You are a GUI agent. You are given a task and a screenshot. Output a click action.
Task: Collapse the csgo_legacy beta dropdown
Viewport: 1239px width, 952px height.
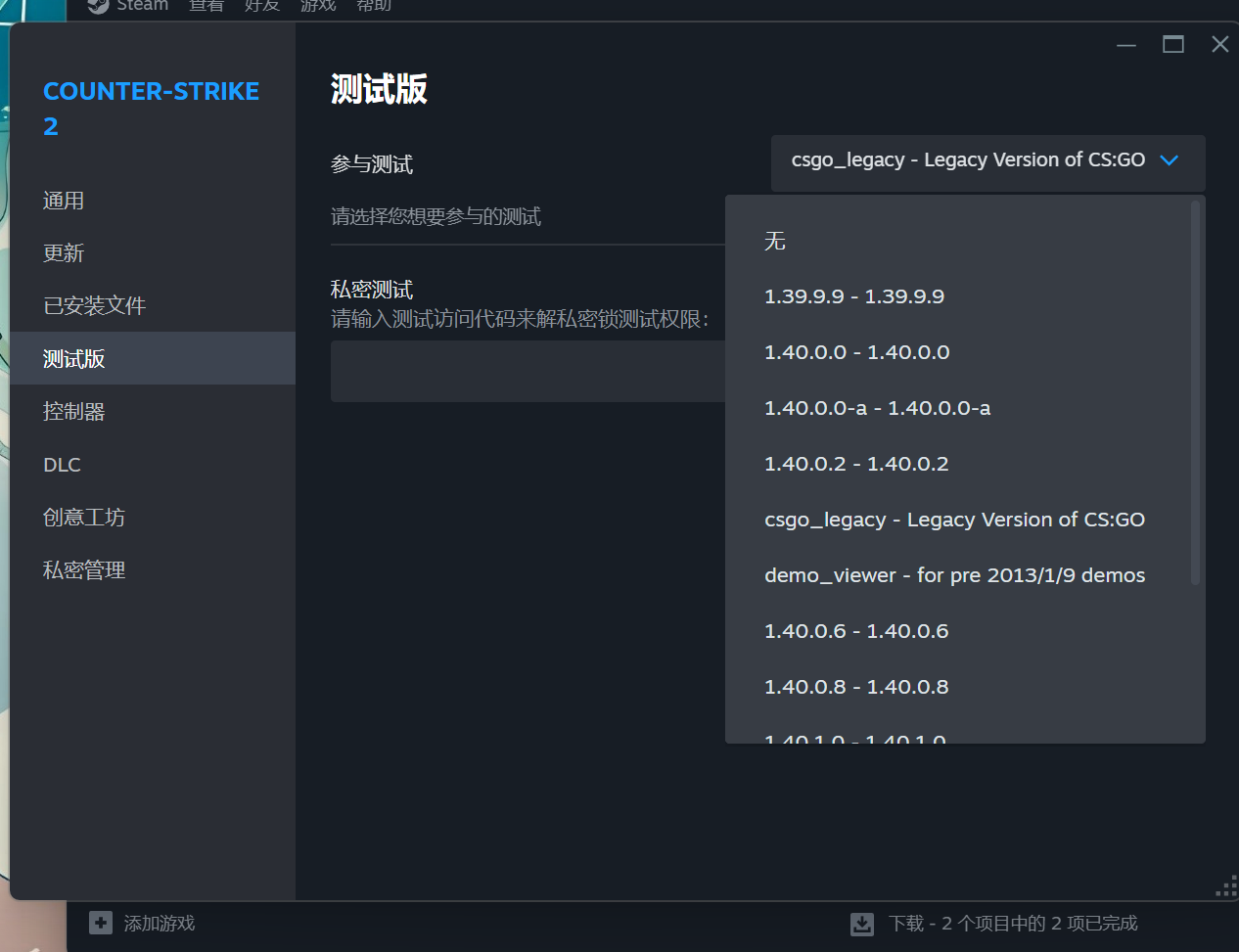(987, 162)
